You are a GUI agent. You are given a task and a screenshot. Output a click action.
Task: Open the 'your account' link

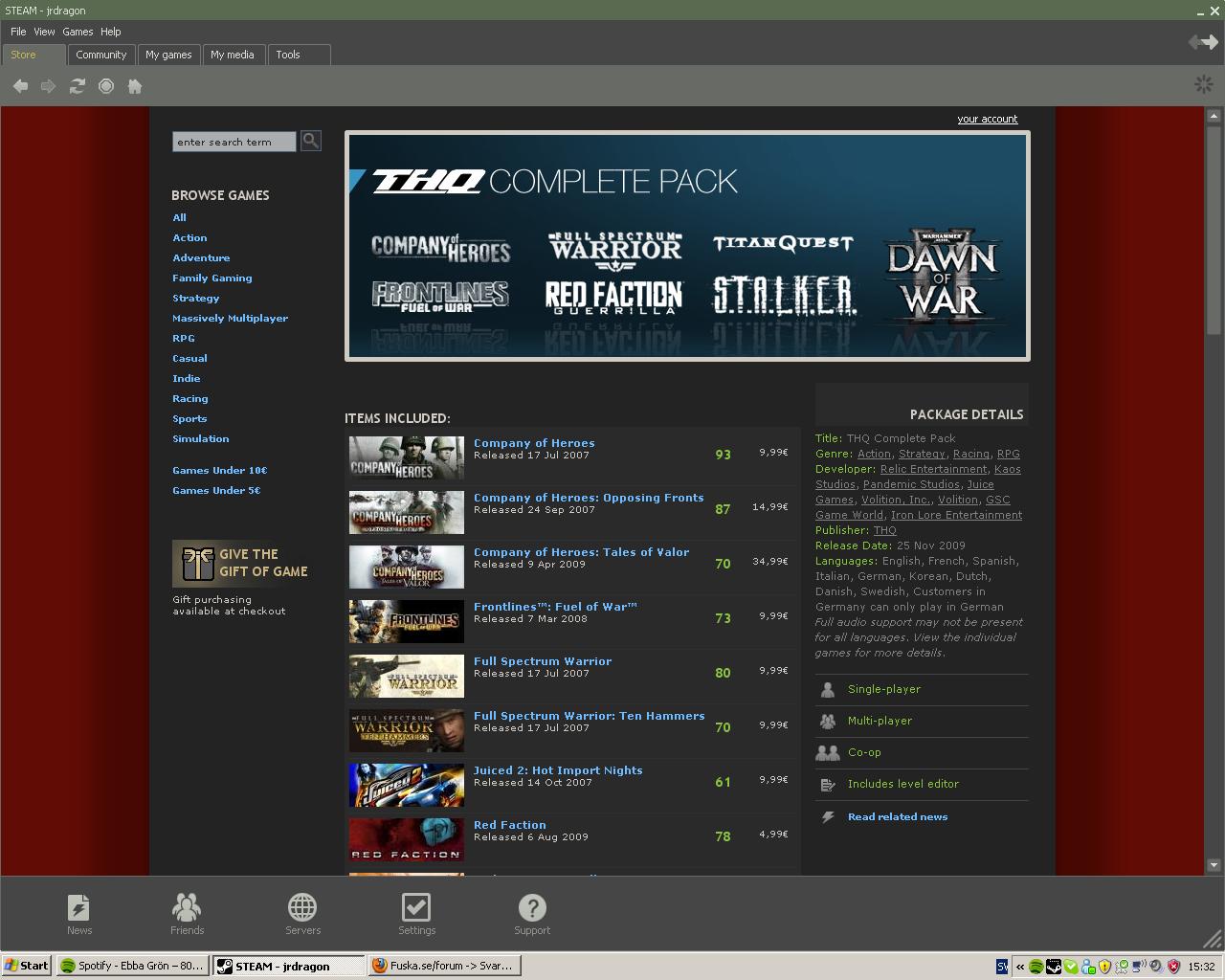tap(987, 119)
